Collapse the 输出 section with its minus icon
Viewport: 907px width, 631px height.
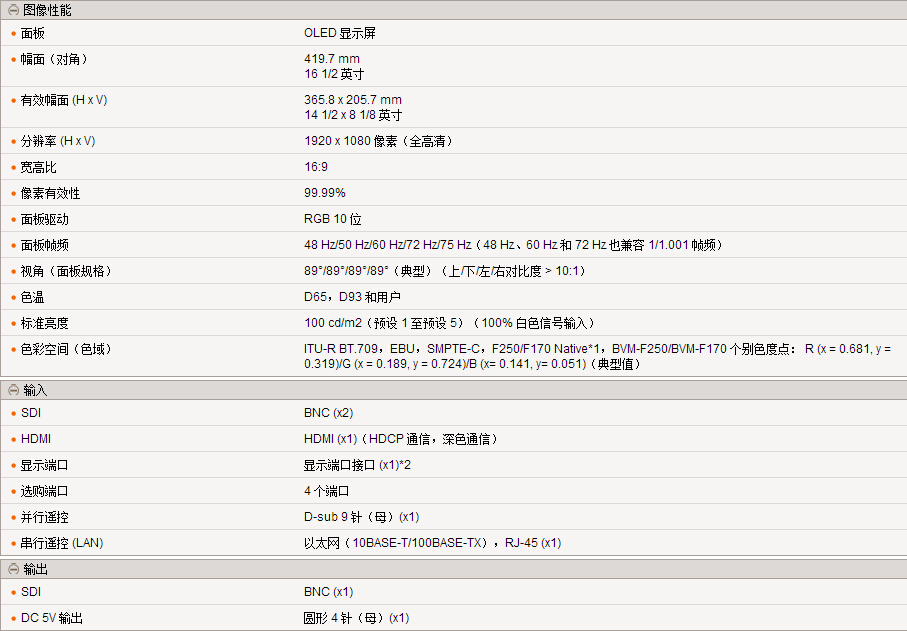[x=13, y=569]
